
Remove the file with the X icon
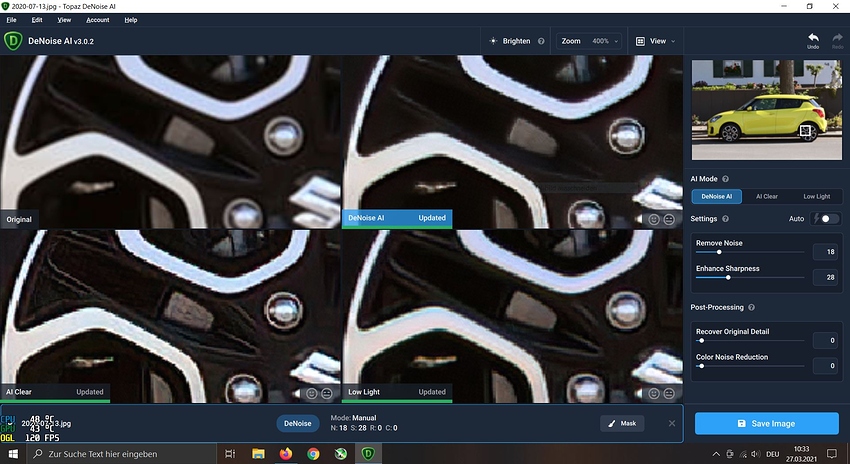tap(672, 423)
